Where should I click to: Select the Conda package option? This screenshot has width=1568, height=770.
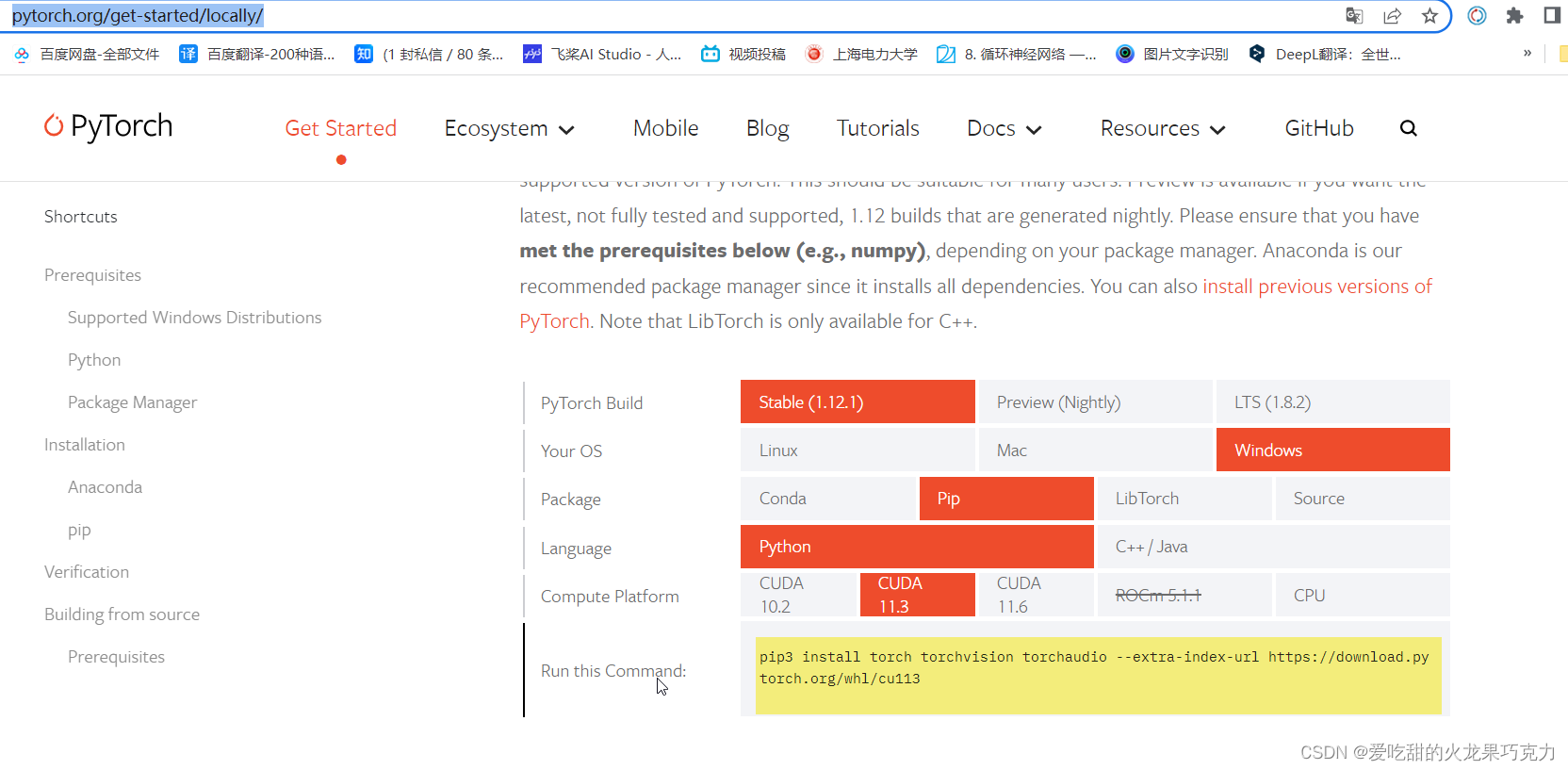coord(828,498)
